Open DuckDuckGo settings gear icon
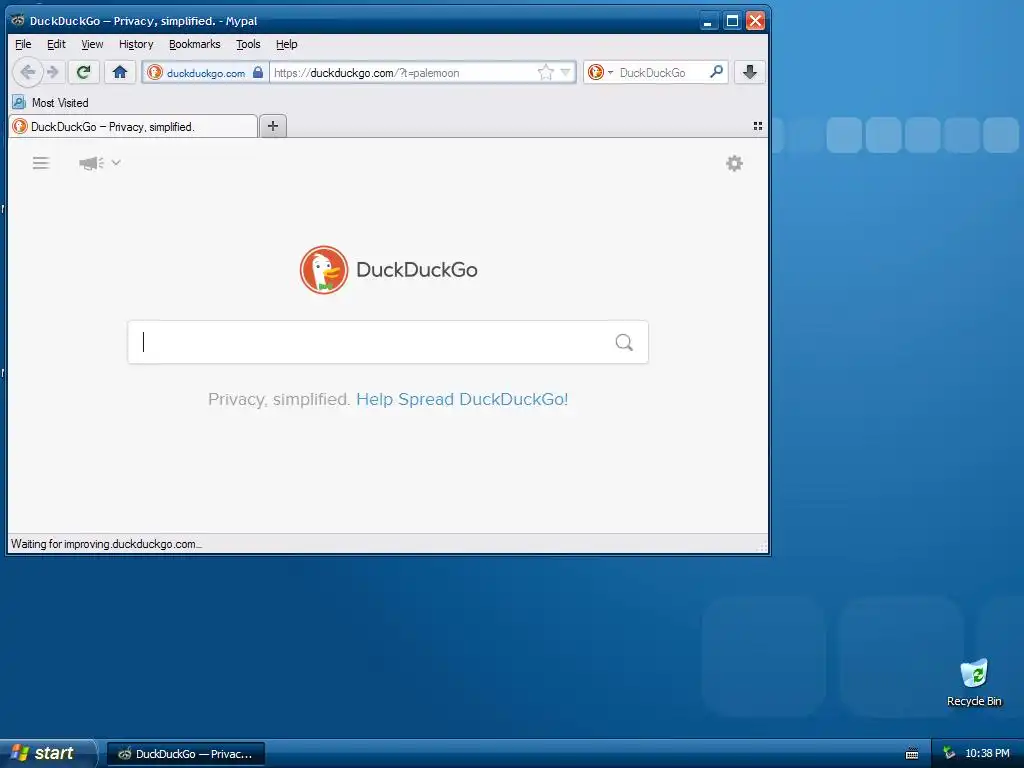 pos(735,163)
